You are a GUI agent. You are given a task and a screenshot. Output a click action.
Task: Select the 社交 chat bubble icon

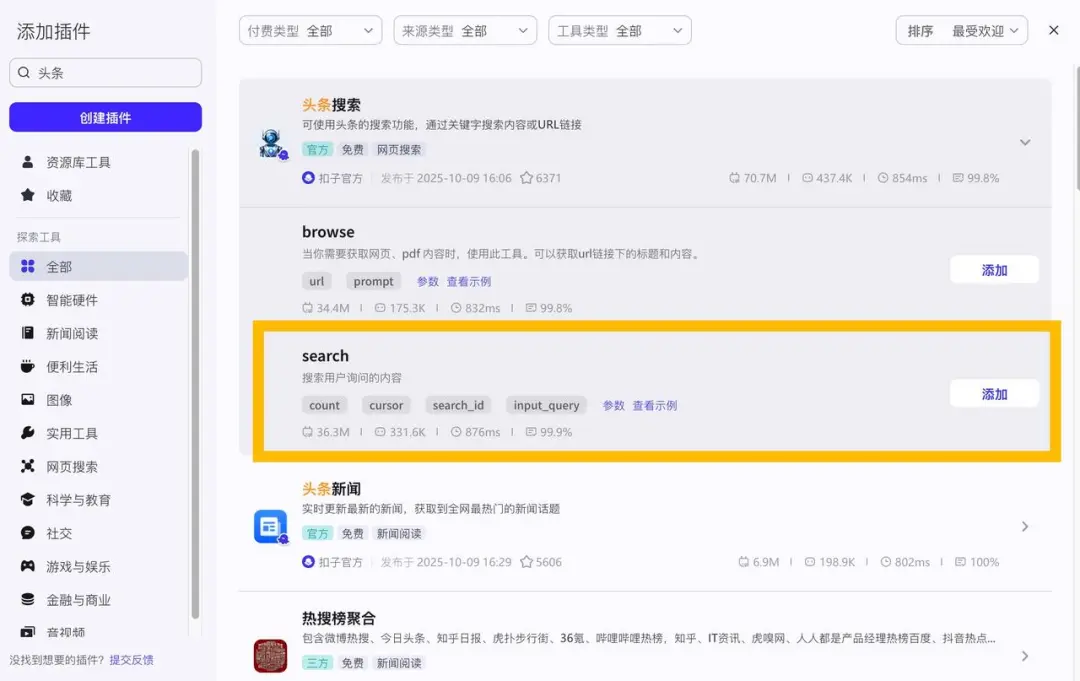[x=28, y=532]
